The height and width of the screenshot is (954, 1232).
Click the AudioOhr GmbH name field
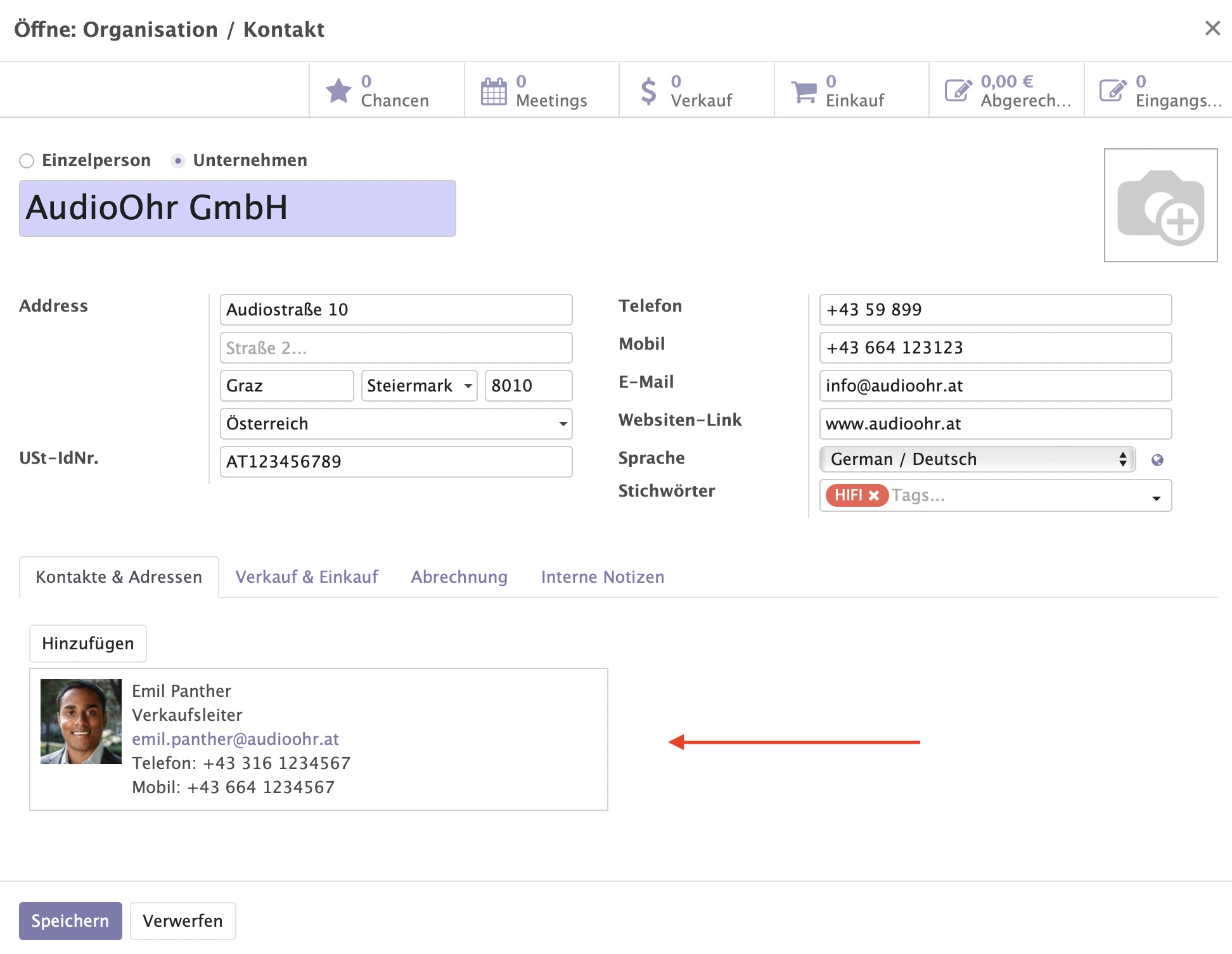[x=238, y=208]
